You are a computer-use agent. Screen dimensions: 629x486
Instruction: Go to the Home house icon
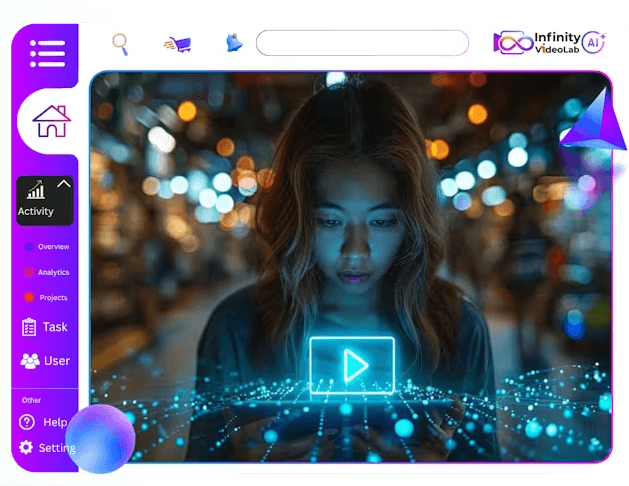coord(51,121)
